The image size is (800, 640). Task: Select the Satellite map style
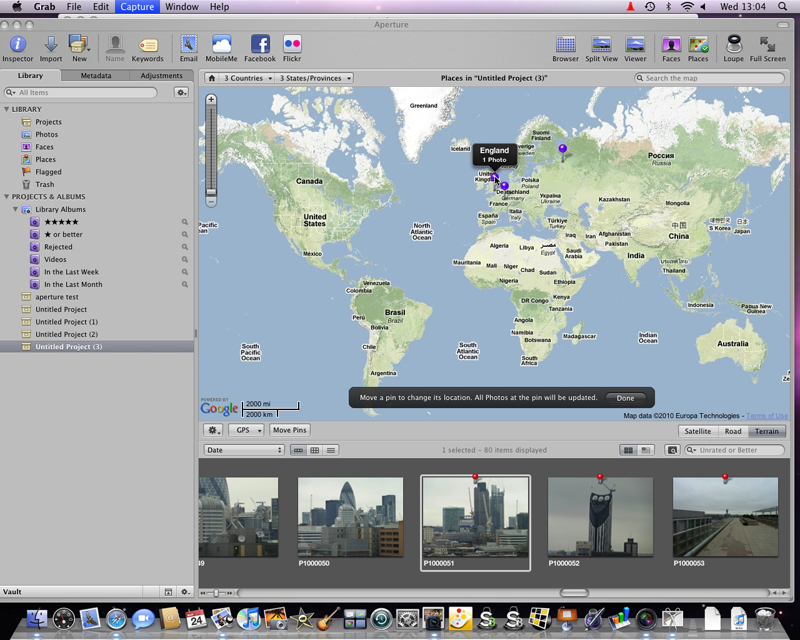(697, 431)
